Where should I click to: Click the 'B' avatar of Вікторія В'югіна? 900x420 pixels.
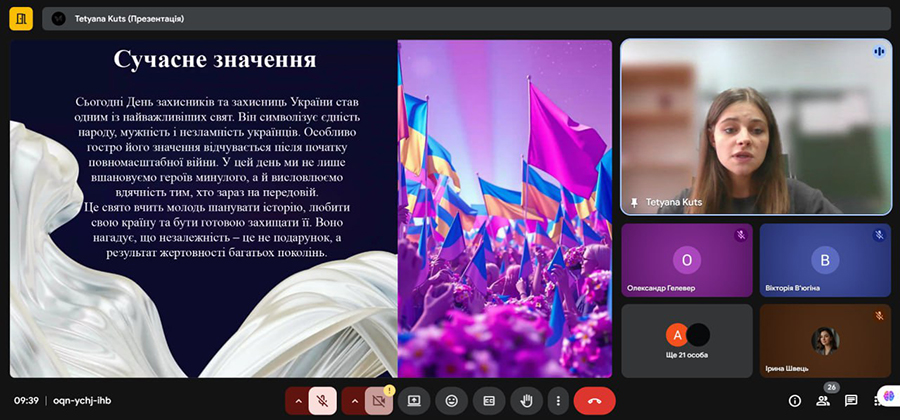825,260
